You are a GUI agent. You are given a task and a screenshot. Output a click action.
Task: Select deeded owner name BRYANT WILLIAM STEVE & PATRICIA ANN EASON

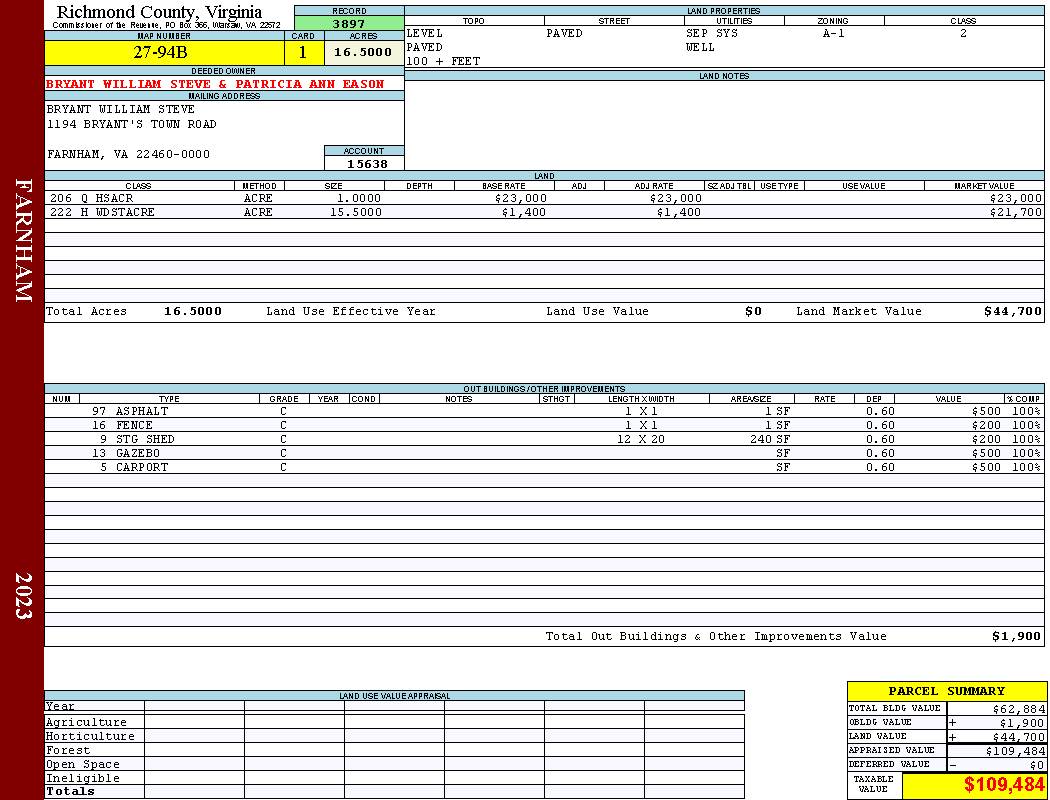point(215,84)
